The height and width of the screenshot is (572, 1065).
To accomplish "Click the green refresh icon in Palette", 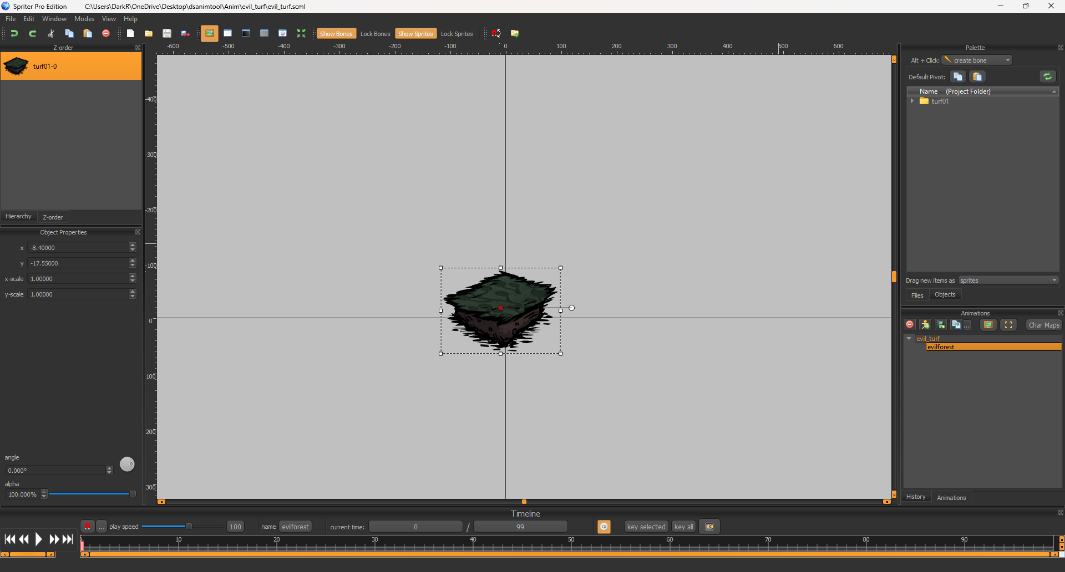I will point(1047,76).
